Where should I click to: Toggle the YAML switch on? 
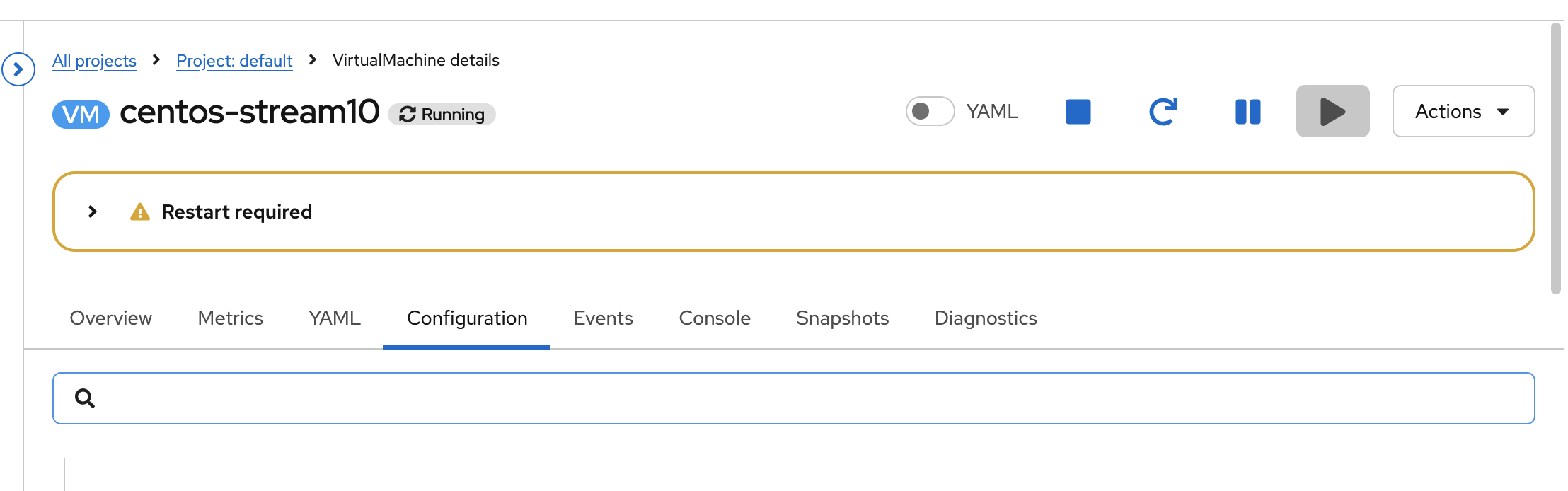coord(930,111)
